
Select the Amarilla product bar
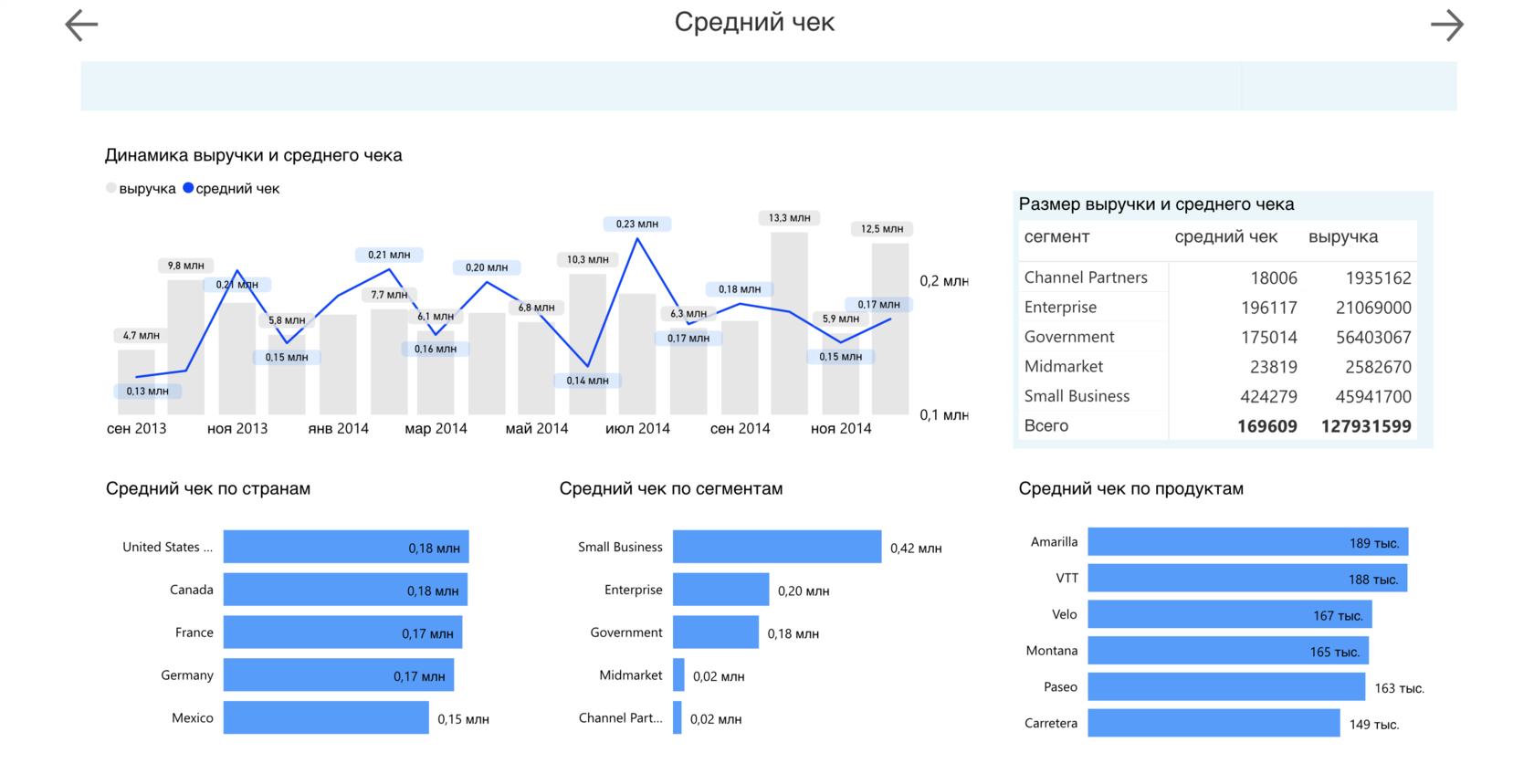pos(1248,541)
